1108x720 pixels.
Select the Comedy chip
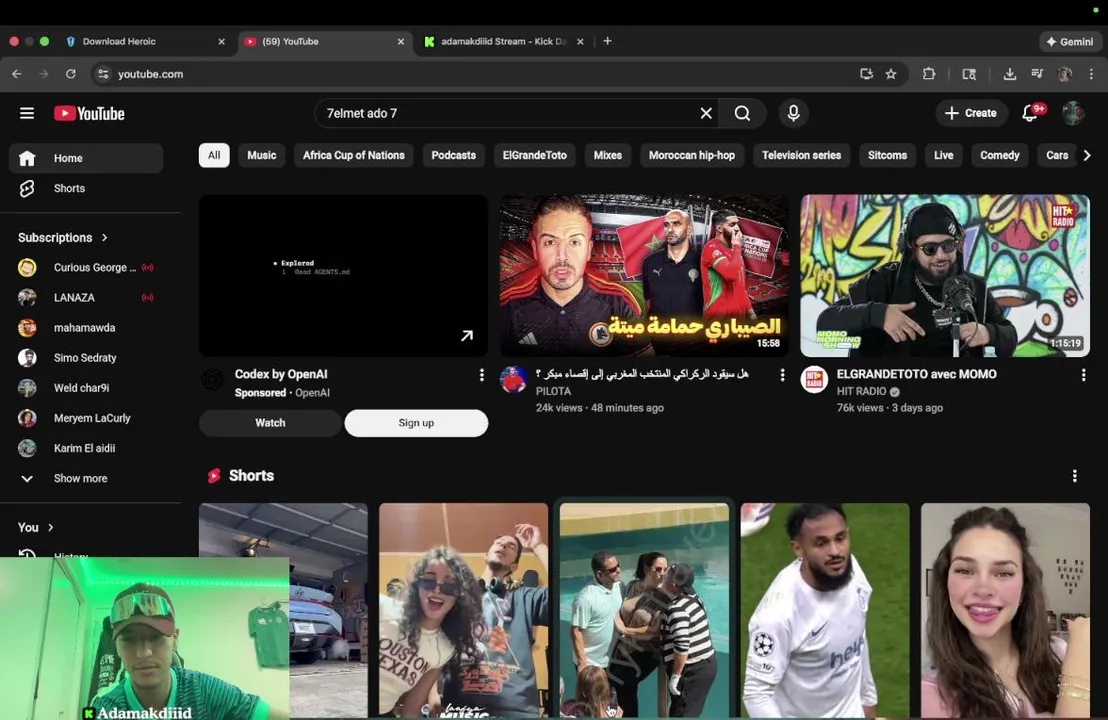click(1000, 155)
